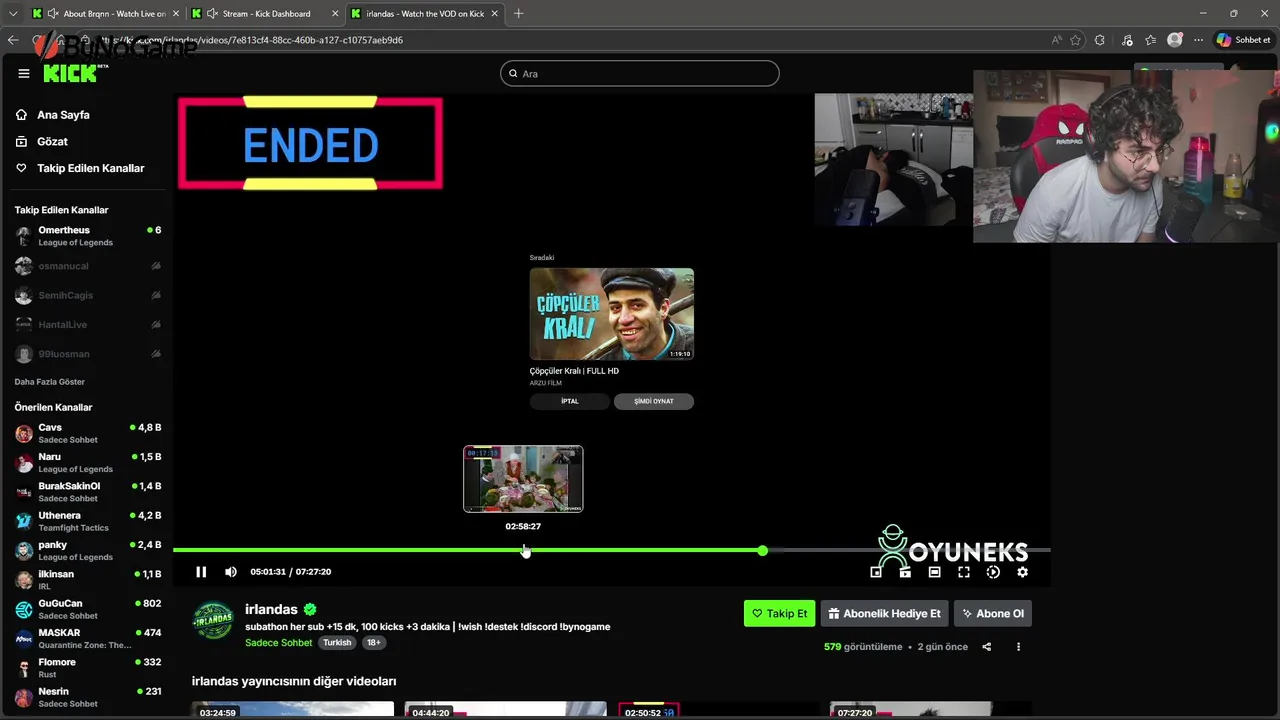The width and height of the screenshot is (1280, 720).
Task: Open 03:24:59 video thumbnail
Action: tap(292, 709)
